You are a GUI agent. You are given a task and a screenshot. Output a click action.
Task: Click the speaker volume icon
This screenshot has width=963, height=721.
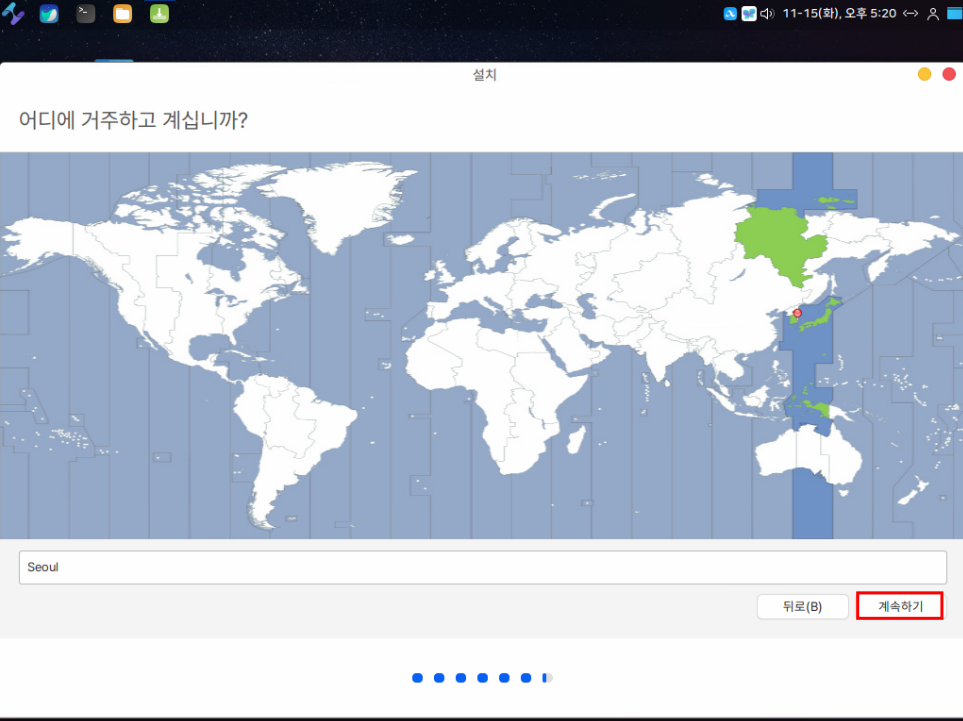click(x=767, y=14)
